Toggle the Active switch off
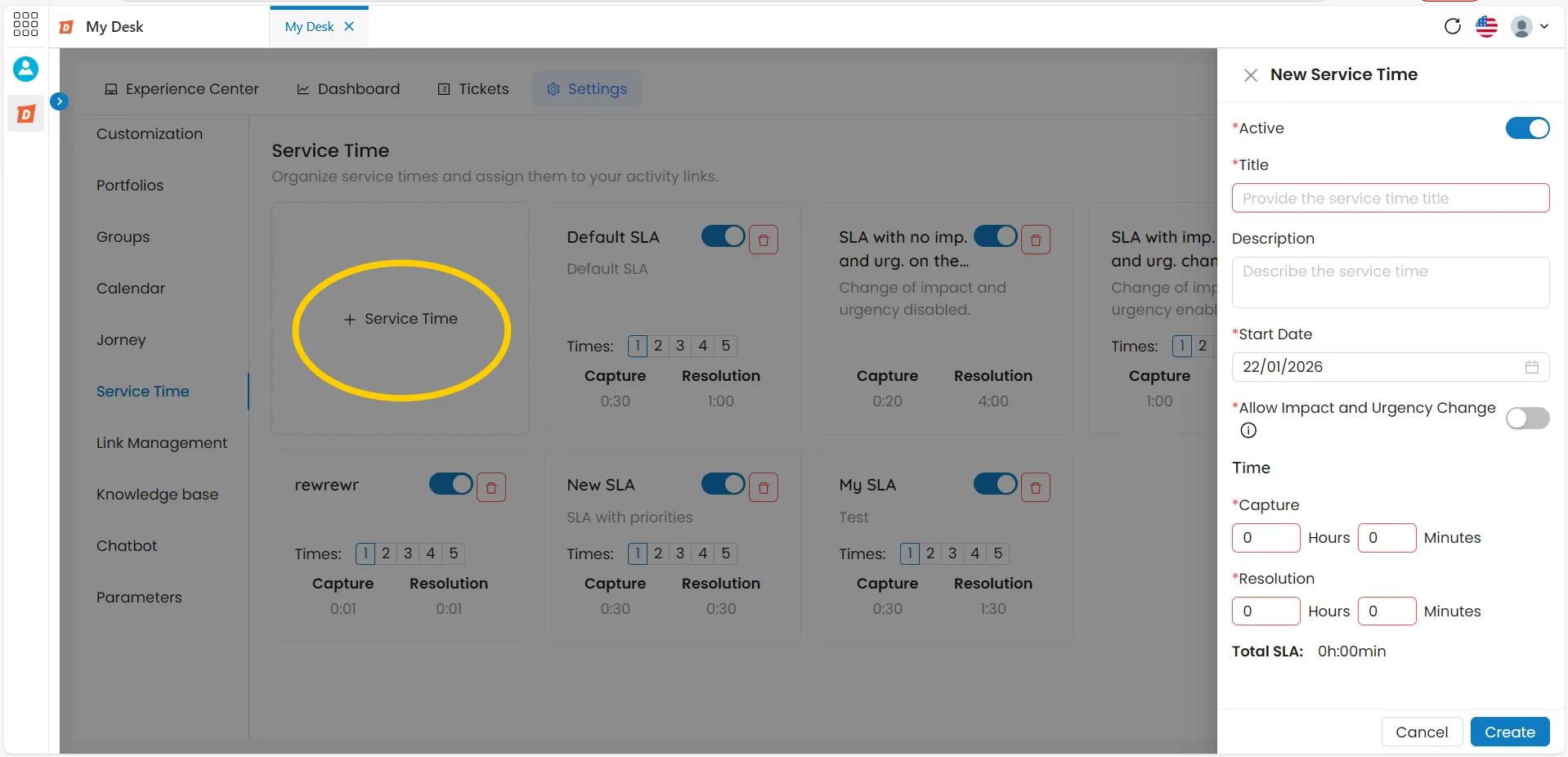This screenshot has height=757, width=1568. pos(1527,128)
